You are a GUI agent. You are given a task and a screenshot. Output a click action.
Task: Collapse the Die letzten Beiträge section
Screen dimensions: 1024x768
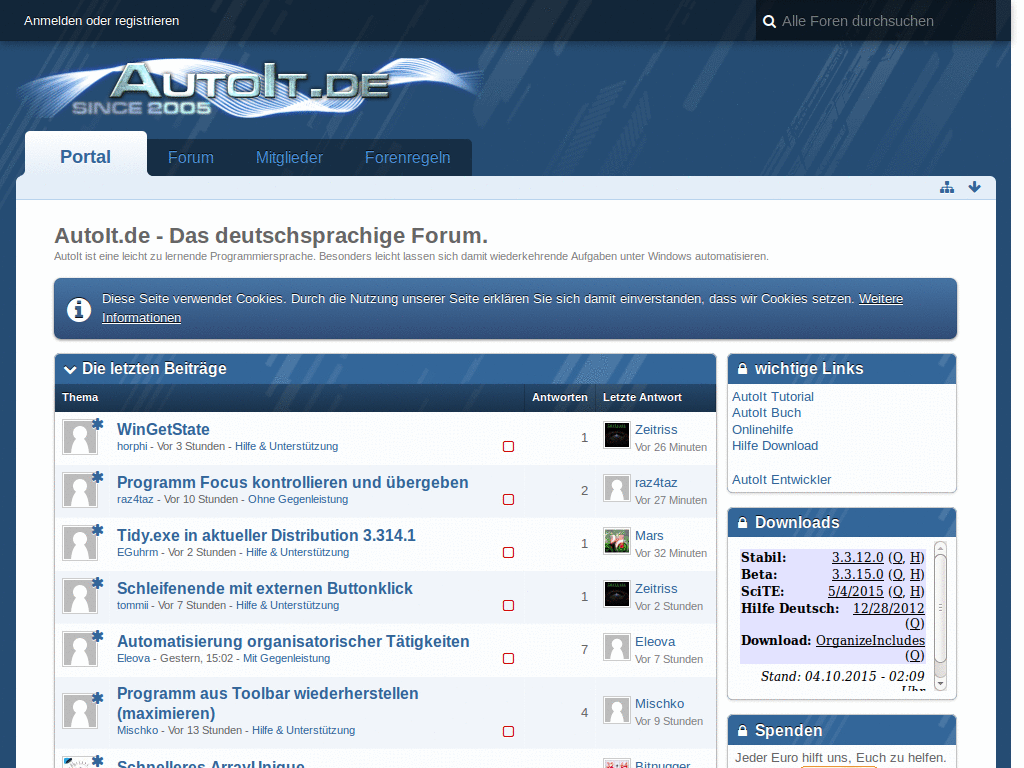point(69,369)
